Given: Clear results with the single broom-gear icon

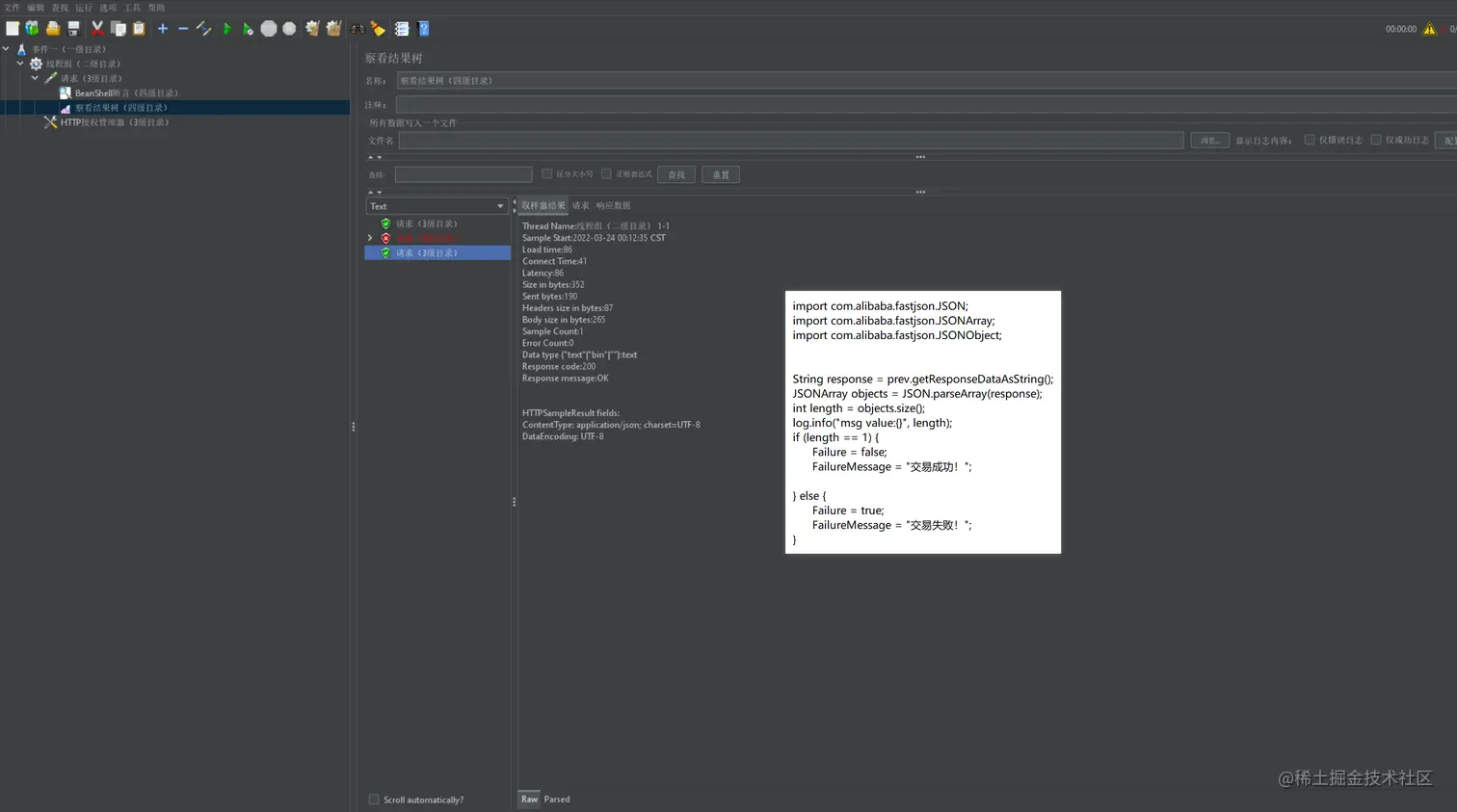Looking at the screenshot, I should [312, 29].
